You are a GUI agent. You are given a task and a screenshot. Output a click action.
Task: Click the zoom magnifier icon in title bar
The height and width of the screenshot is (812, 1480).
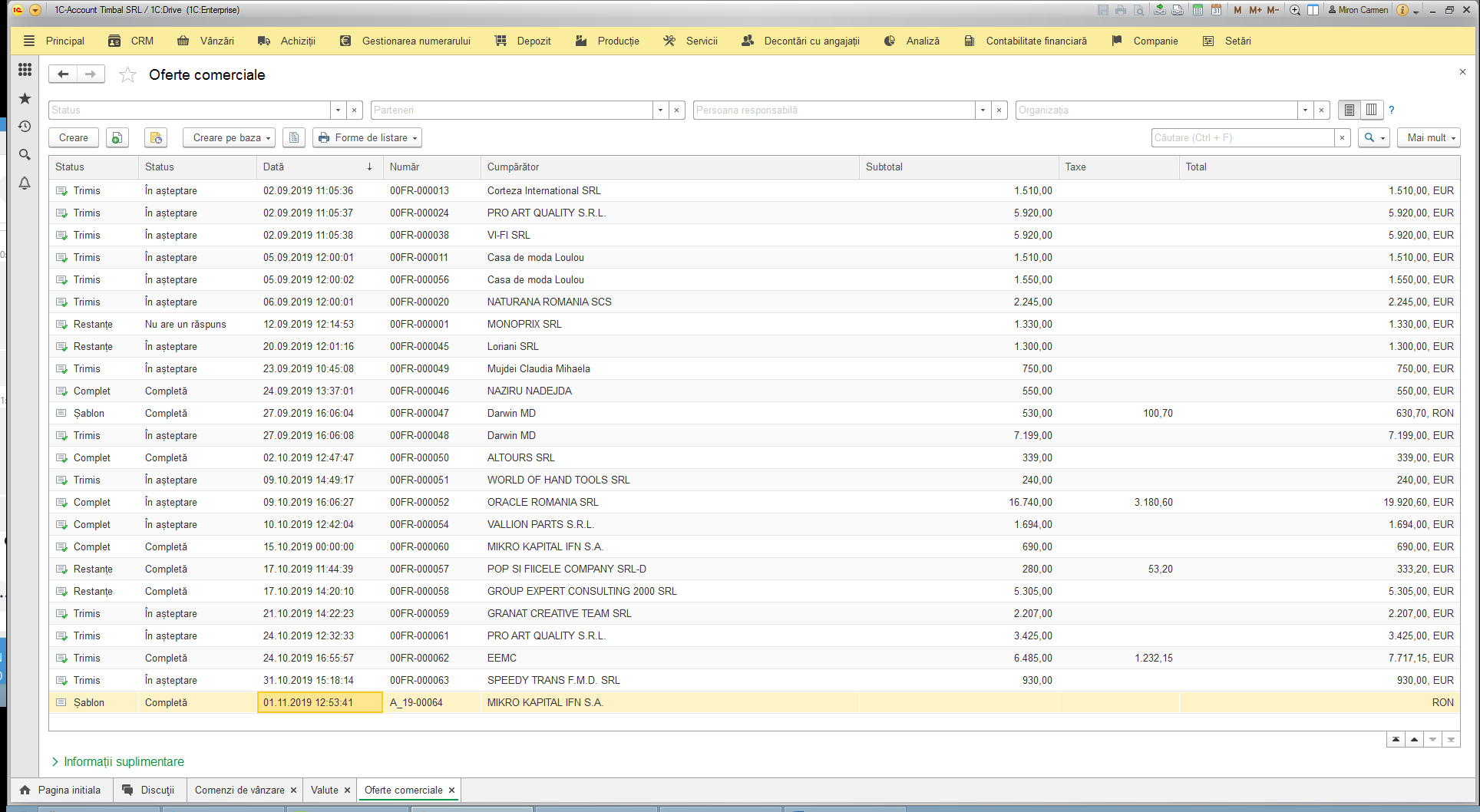[x=1295, y=10]
